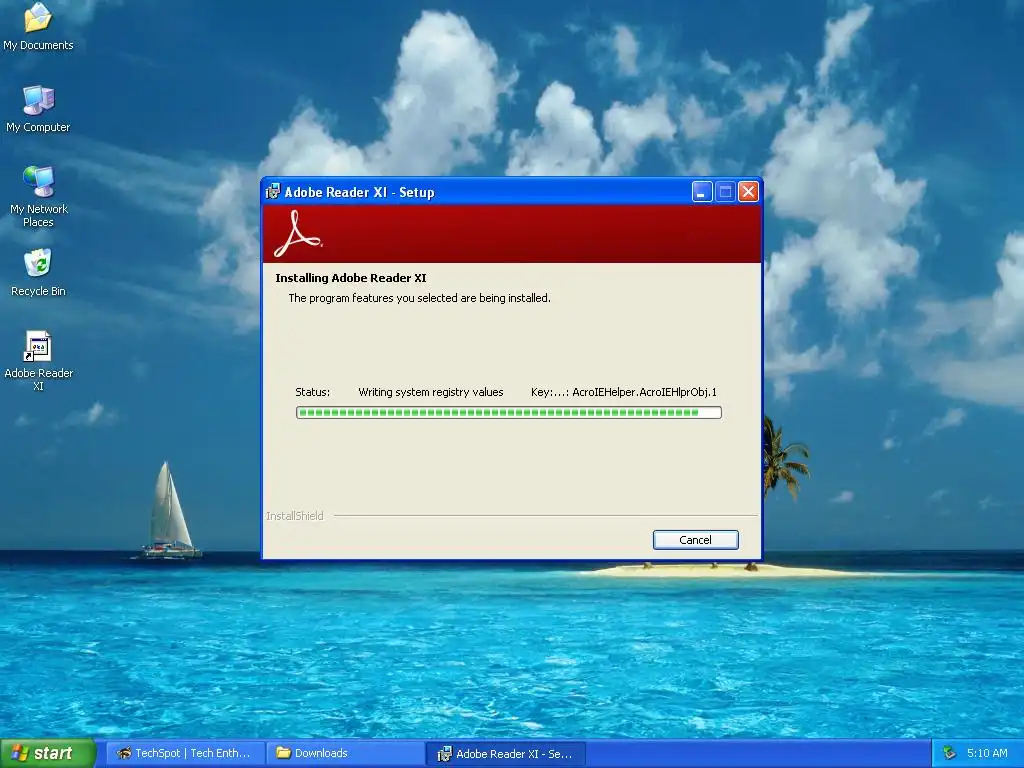1024x768 pixels.
Task: Switch to Downloads folder taskbar button
Action: (x=345, y=754)
